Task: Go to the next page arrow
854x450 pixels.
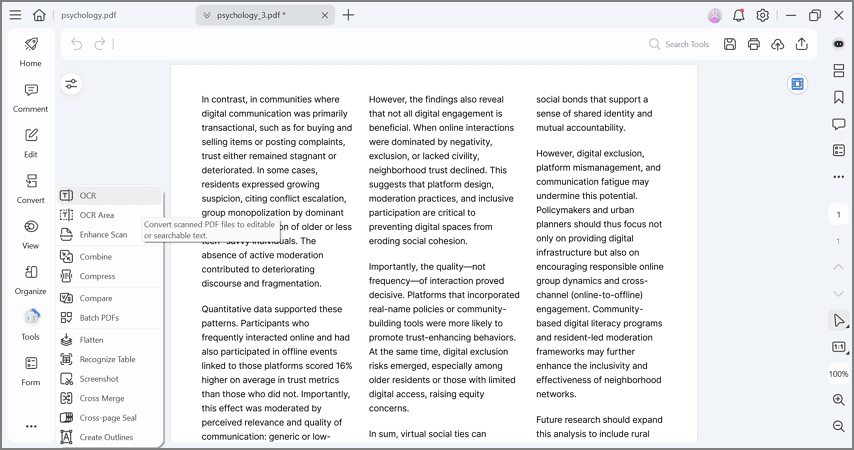Action: point(839,294)
